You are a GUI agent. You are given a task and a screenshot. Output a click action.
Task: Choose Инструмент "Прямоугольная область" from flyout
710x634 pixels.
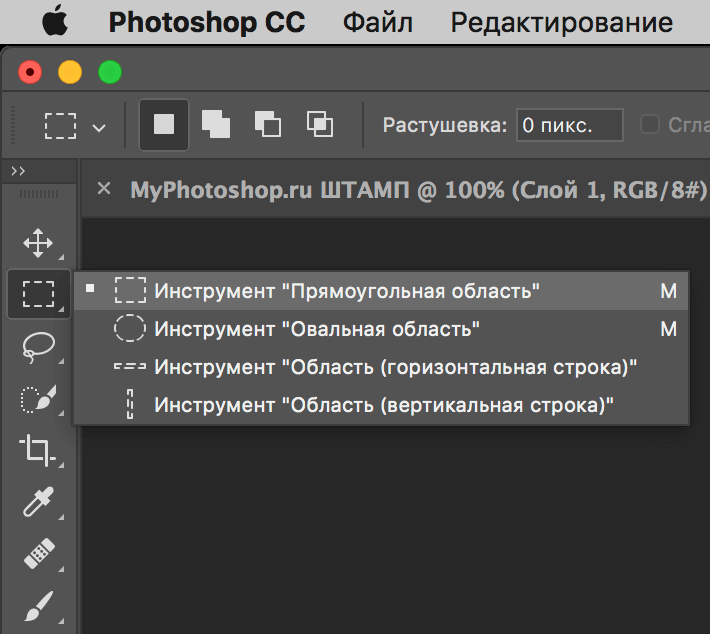coord(381,291)
